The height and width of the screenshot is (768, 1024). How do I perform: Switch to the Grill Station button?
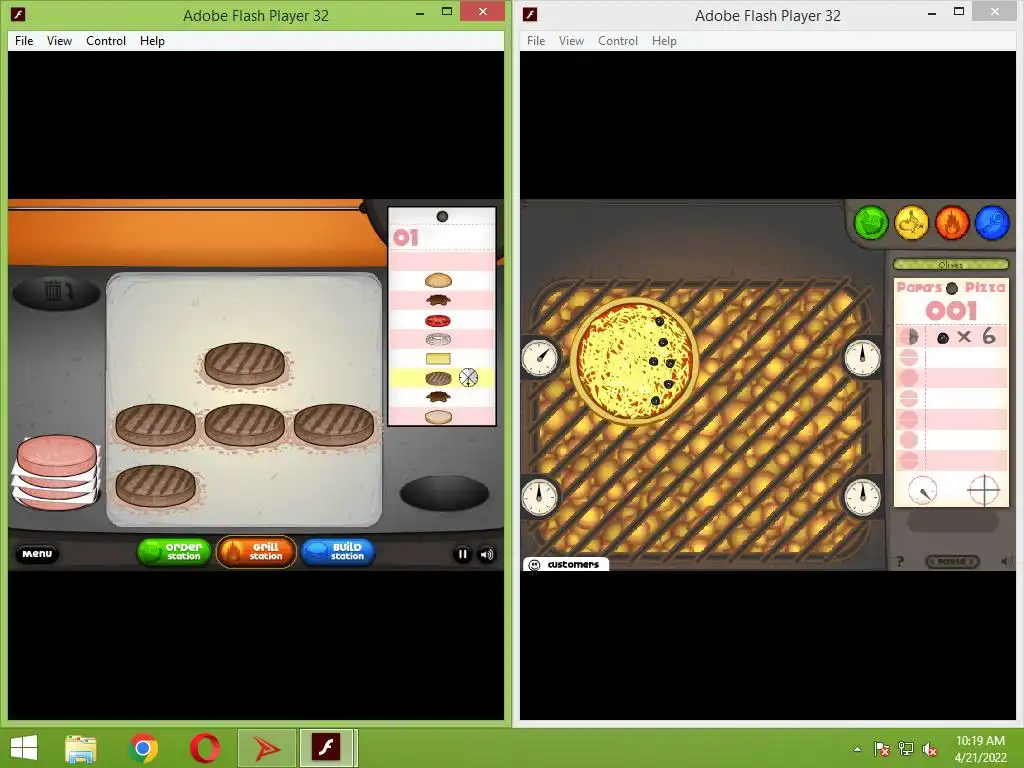256,552
